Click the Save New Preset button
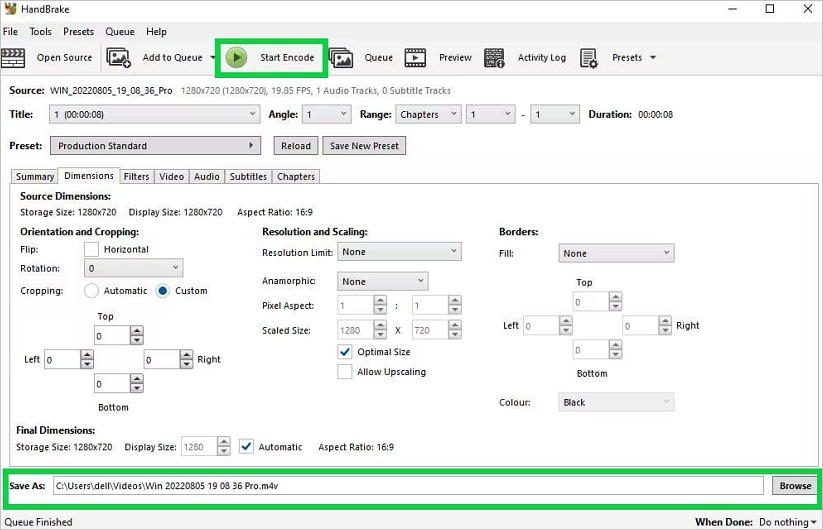The image size is (823, 530). [x=364, y=146]
